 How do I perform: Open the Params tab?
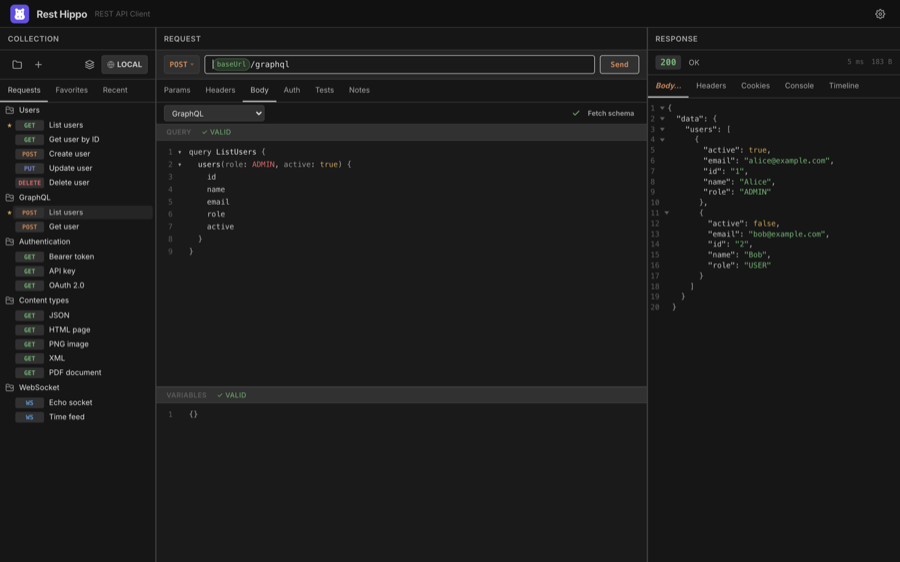click(x=177, y=90)
